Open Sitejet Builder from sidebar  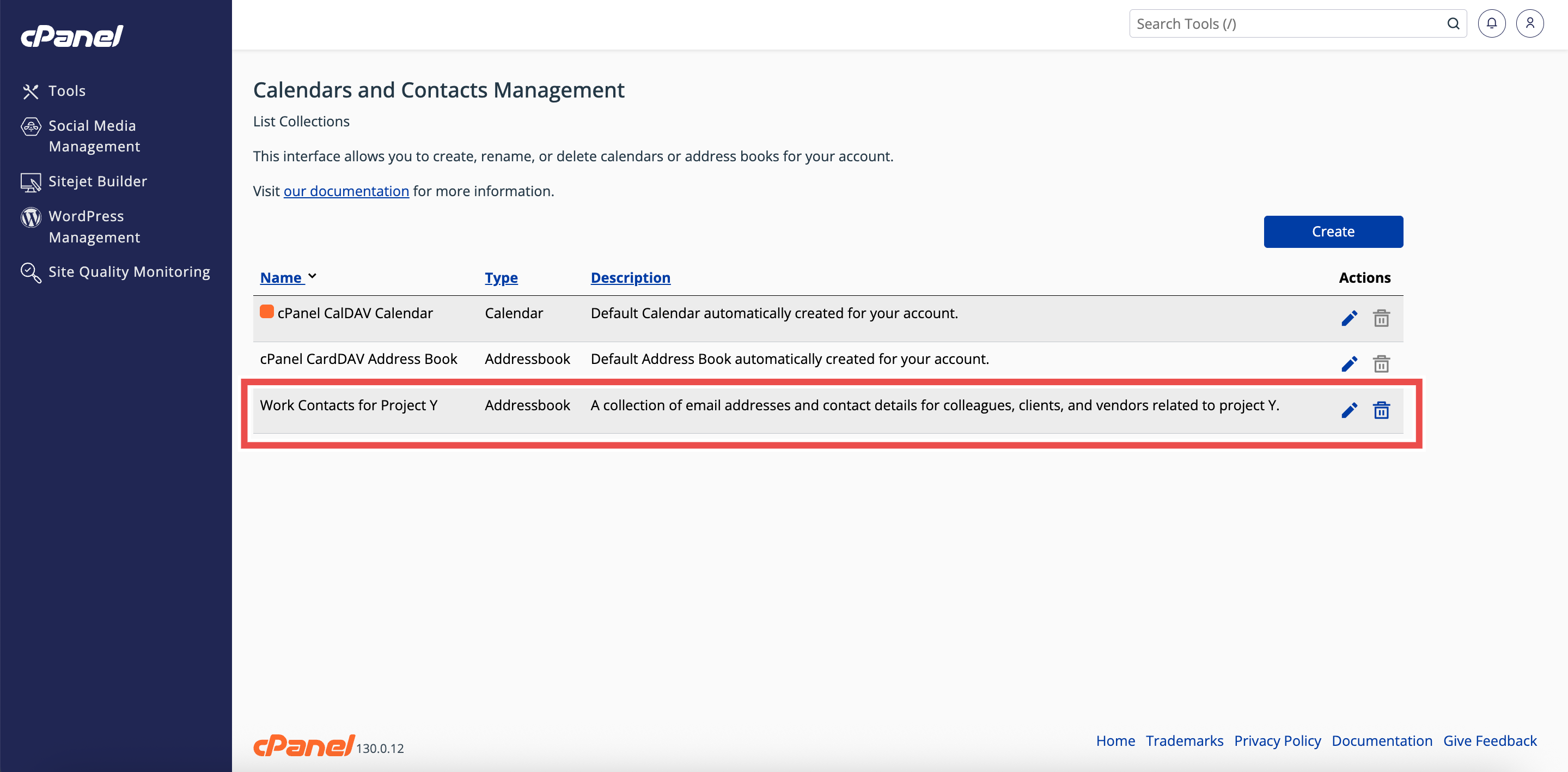97,181
